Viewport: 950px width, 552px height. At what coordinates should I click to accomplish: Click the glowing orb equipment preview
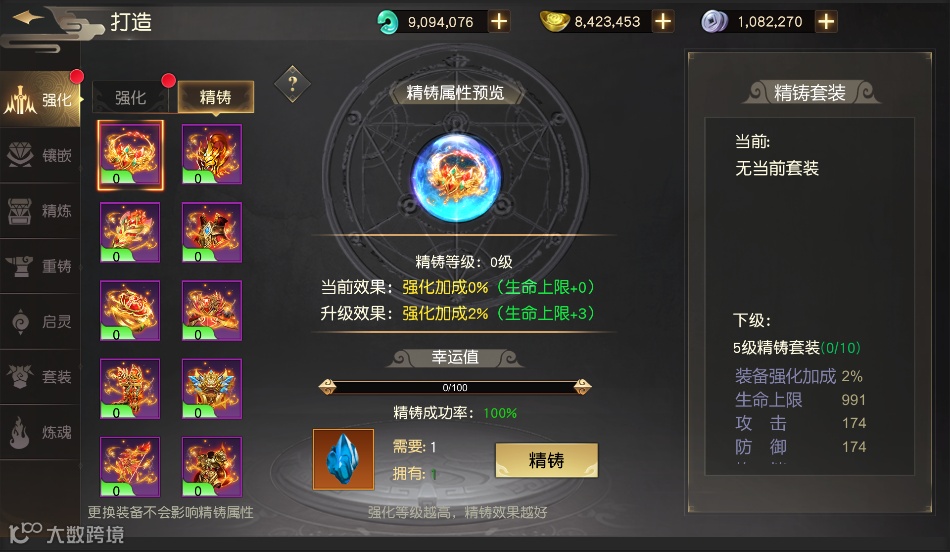pyautogui.click(x=456, y=178)
